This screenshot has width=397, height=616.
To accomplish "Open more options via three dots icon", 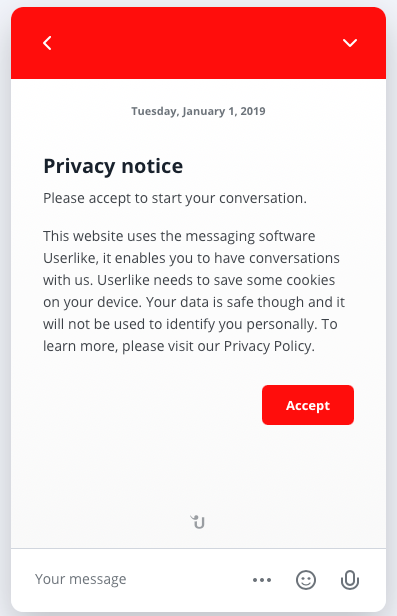I will click(x=262, y=580).
